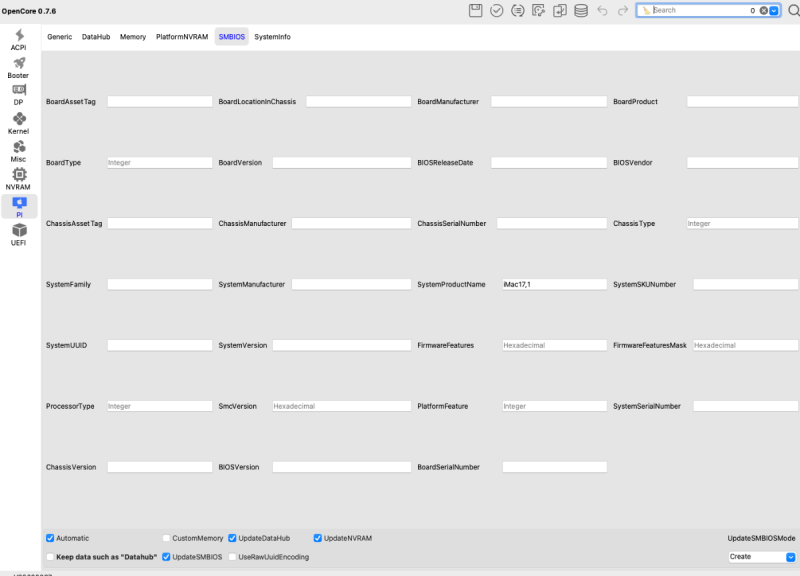Switch to the PlatformNVRAM tab
This screenshot has height=576, width=800.
click(182, 37)
